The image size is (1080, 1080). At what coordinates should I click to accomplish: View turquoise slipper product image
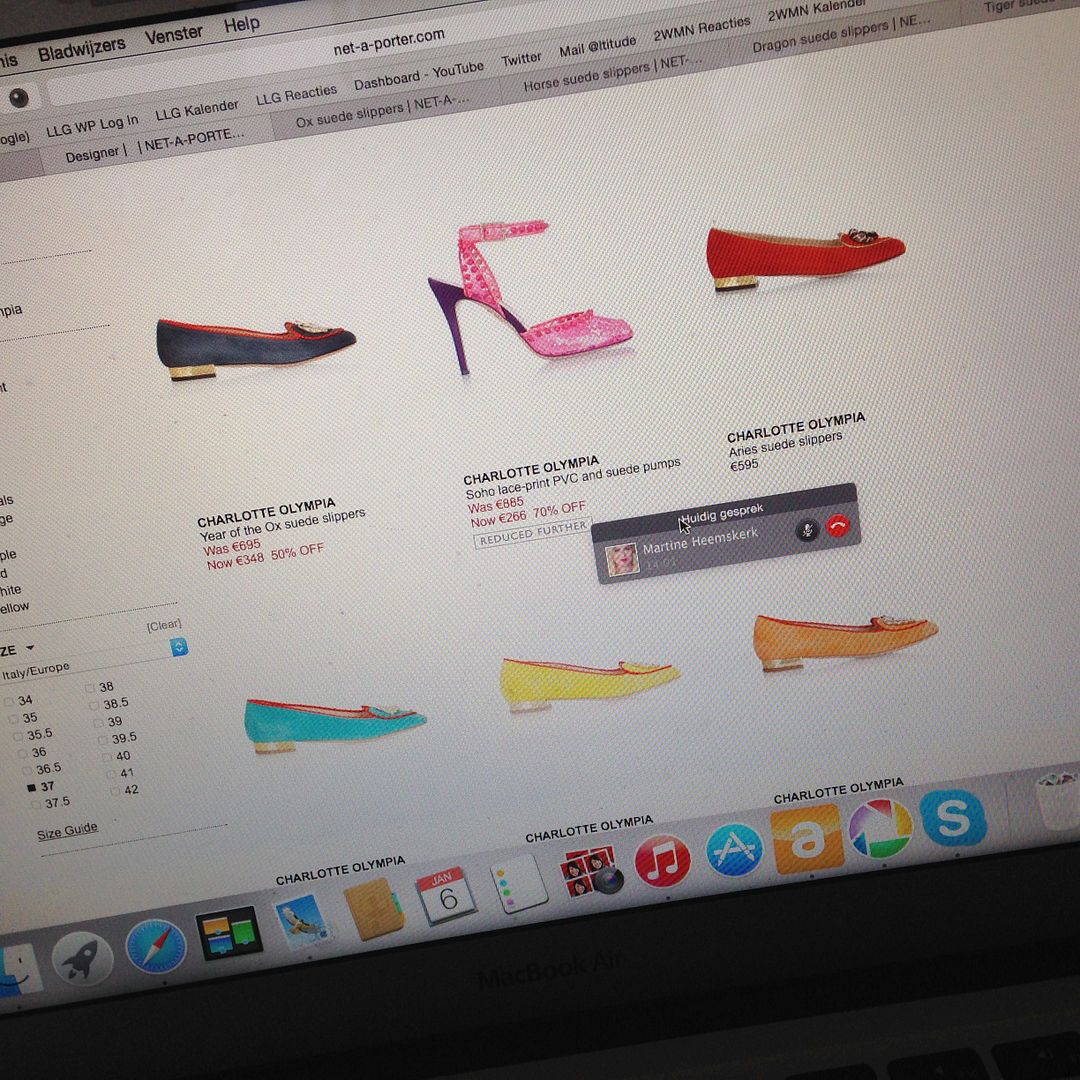335,725
